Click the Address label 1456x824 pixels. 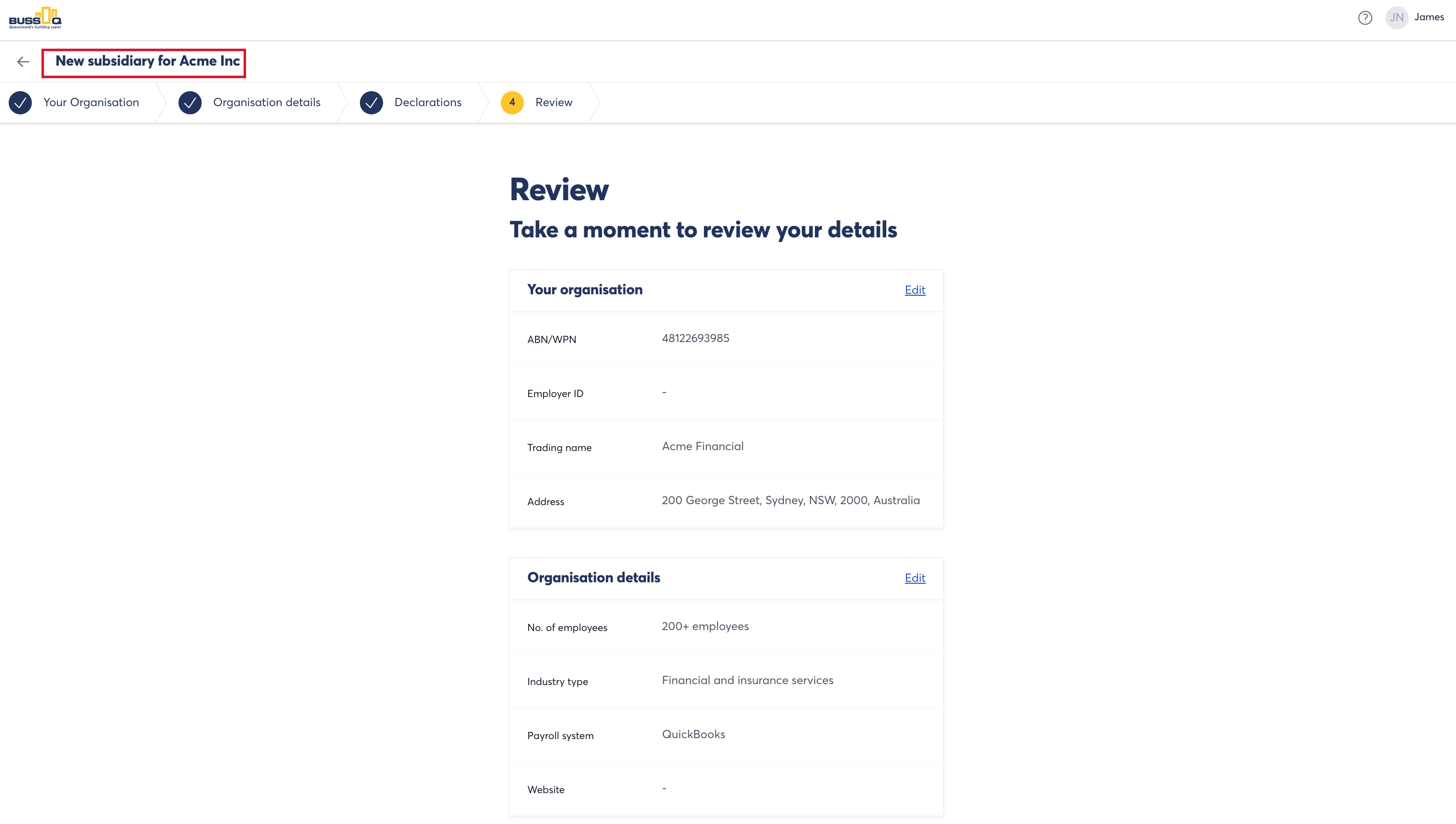point(546,502)
